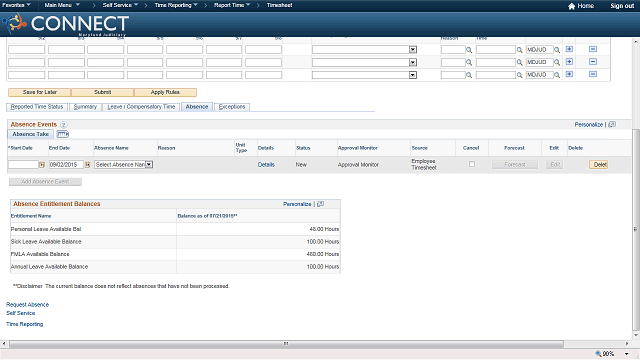This screenshot has height=360, width=640.
Task: Click the Forecast button
Action: click(515, 164)
